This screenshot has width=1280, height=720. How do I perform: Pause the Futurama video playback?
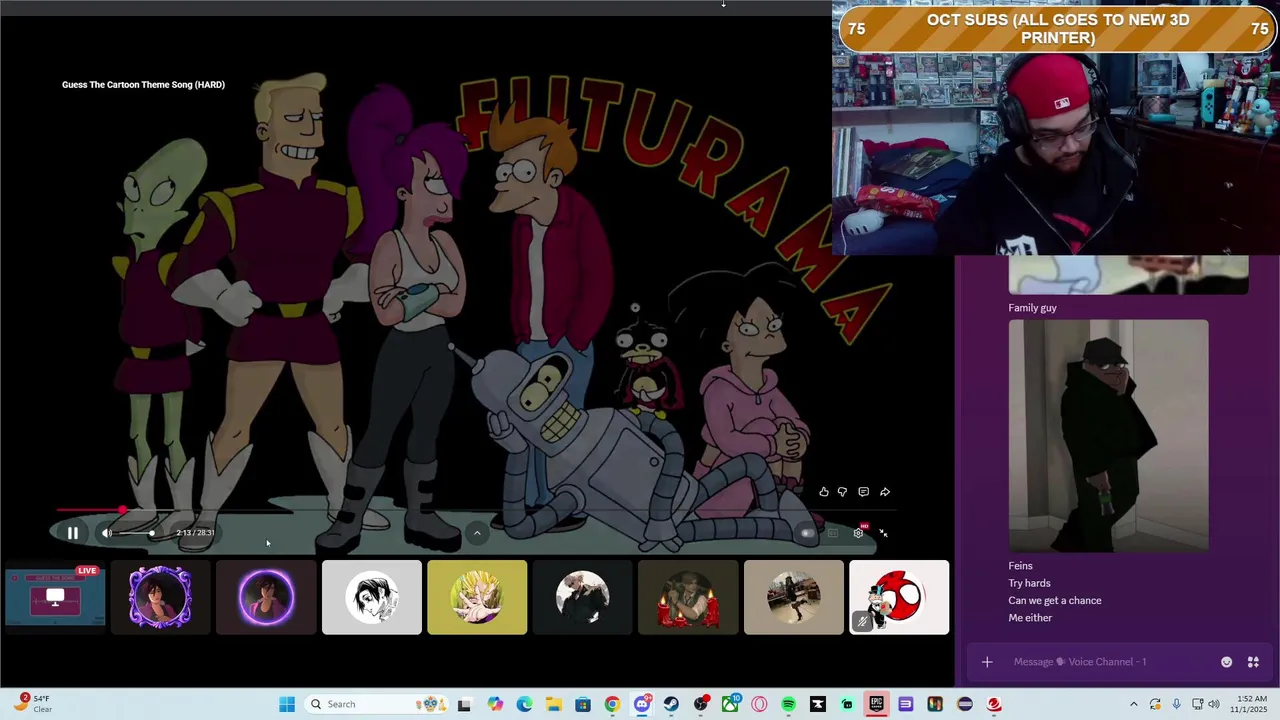[x=72, y=533]
